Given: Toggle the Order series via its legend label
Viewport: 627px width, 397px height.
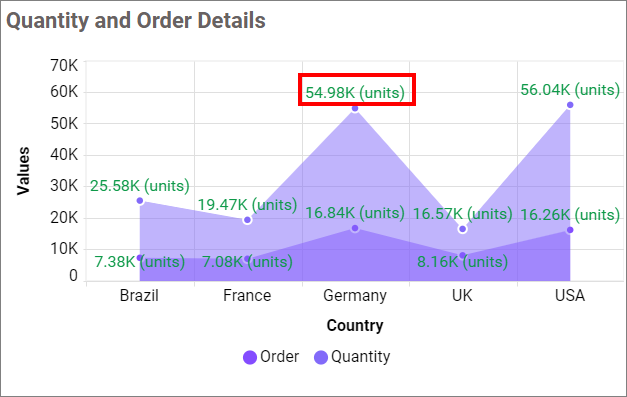Looking at the screenshot, I should coord(280,357).
